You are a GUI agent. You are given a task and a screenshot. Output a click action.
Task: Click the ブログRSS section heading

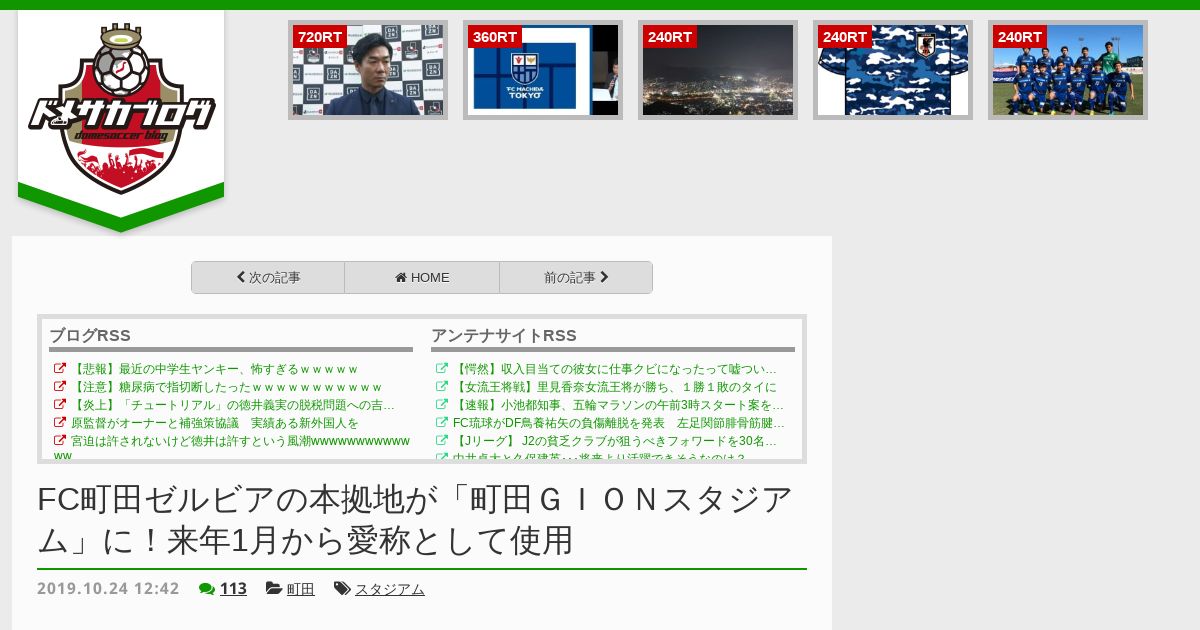pos(90,335)
